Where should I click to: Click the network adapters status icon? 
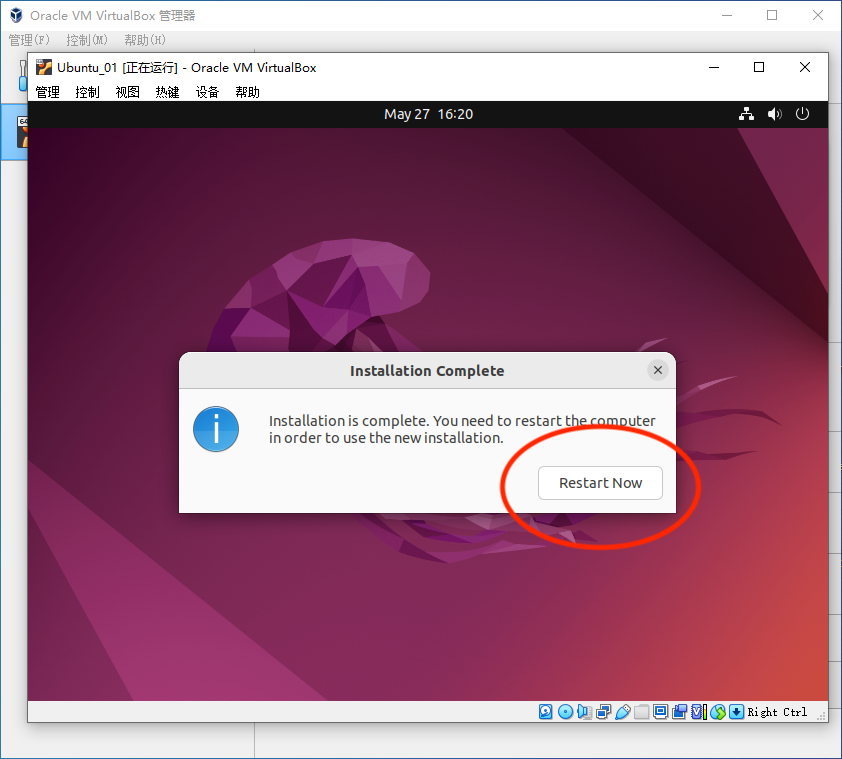tap(604, 712)
